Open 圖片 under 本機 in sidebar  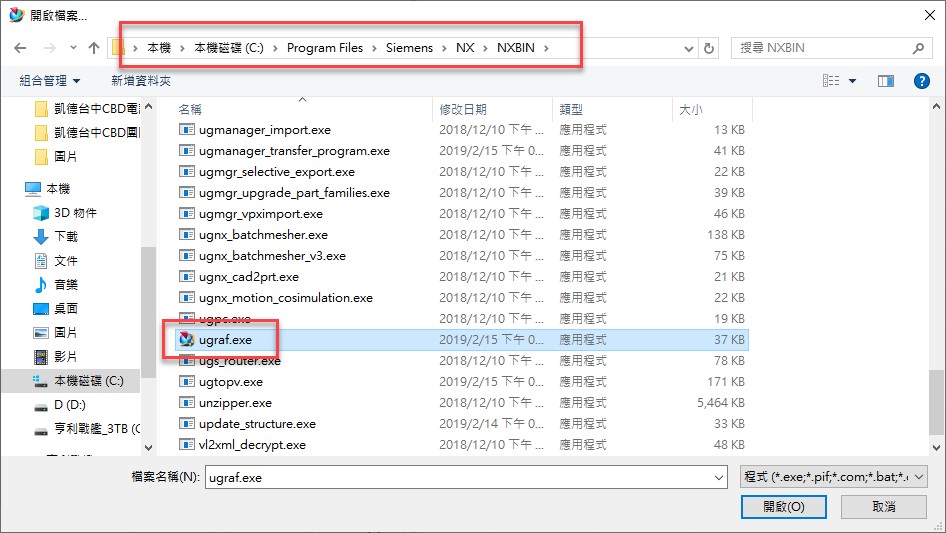[66, 333]
